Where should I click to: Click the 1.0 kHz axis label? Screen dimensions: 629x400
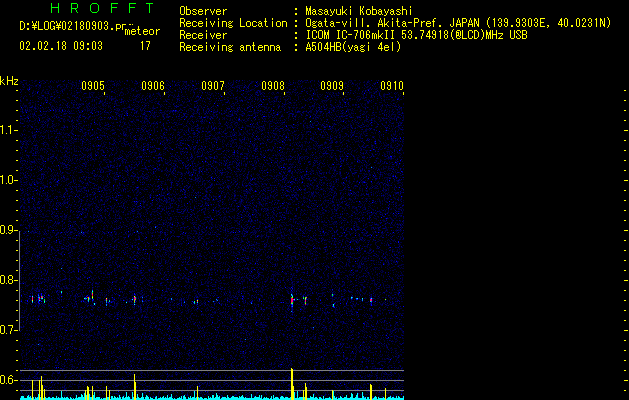click(8, 180)
